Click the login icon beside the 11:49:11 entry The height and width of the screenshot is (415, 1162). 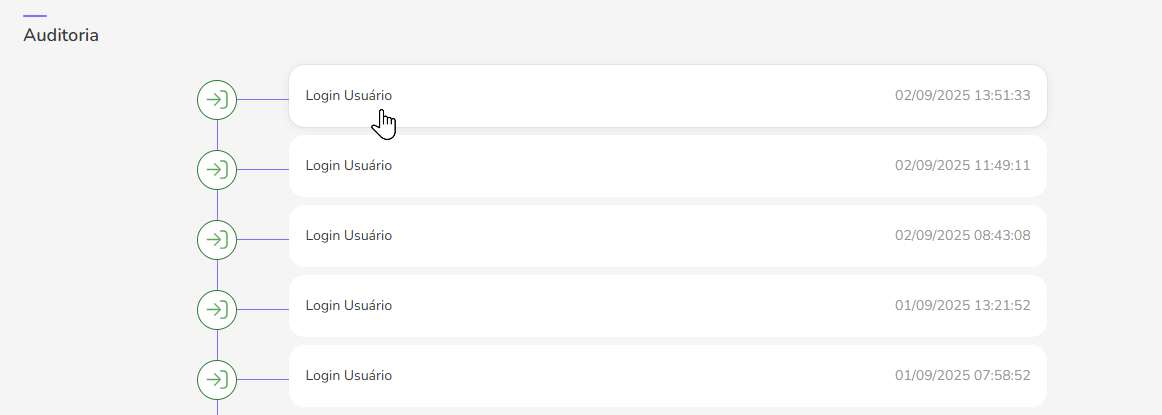(x=217, y=170)
